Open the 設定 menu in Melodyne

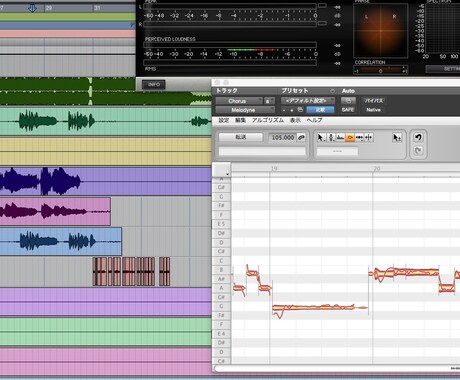[224, 120]
